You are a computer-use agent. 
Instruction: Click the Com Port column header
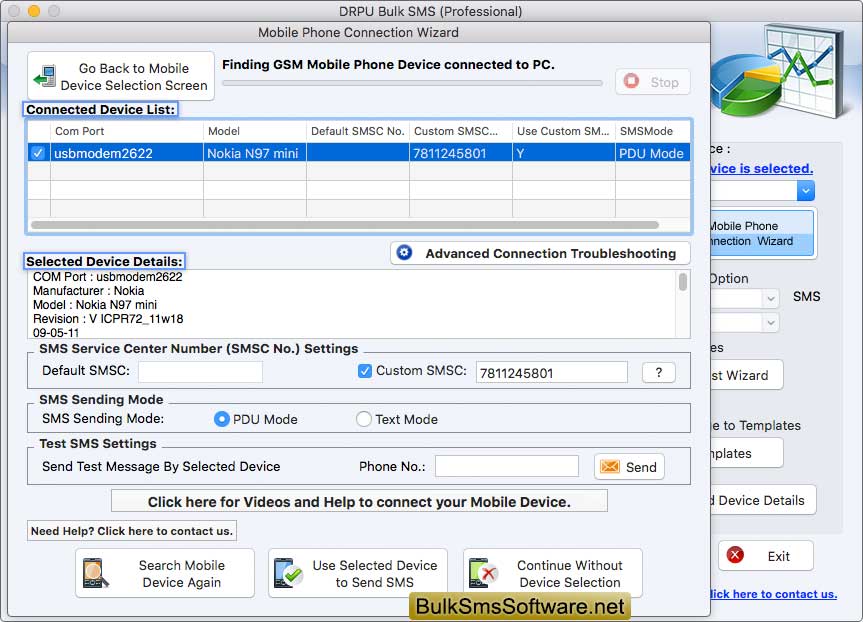click(x=127, y=131)
